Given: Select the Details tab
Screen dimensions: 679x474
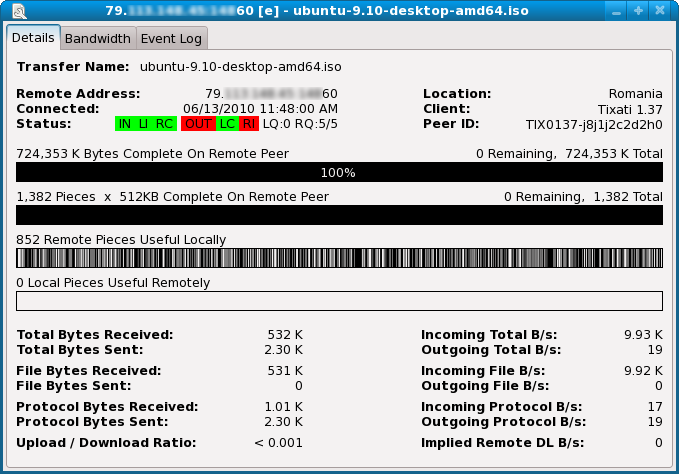Looking at the screenshot, I should (x=34, y=38).
